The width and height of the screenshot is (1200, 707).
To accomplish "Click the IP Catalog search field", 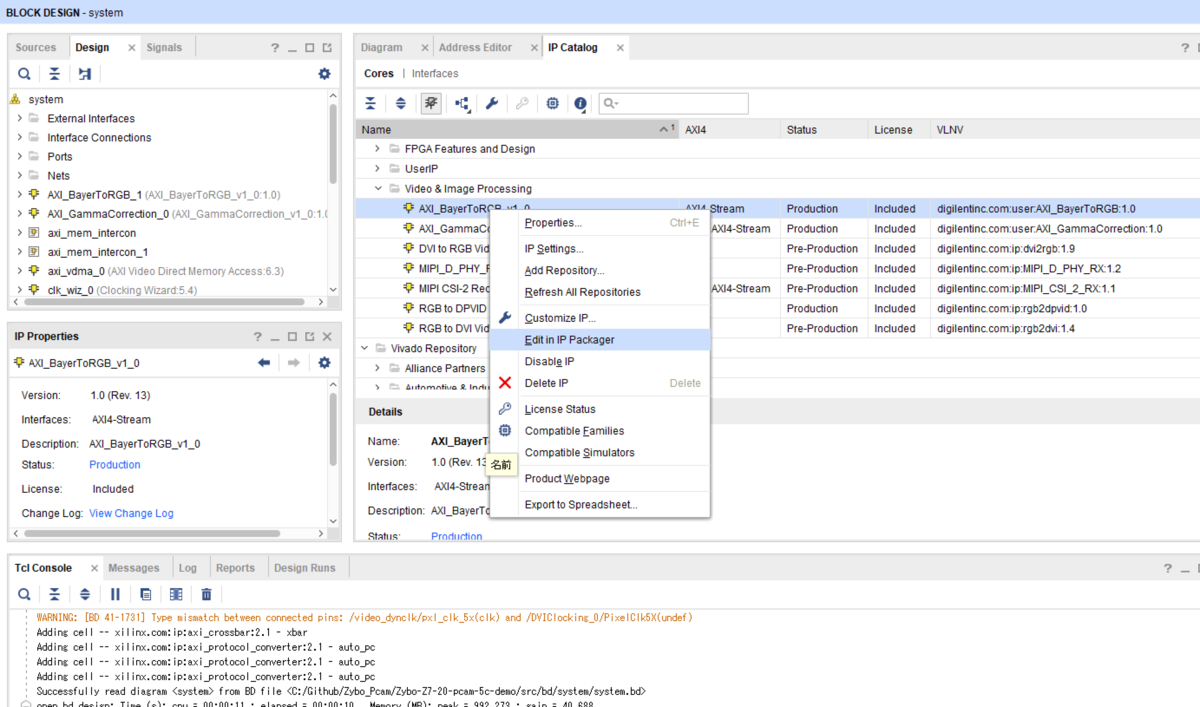I will coord(673,103).
